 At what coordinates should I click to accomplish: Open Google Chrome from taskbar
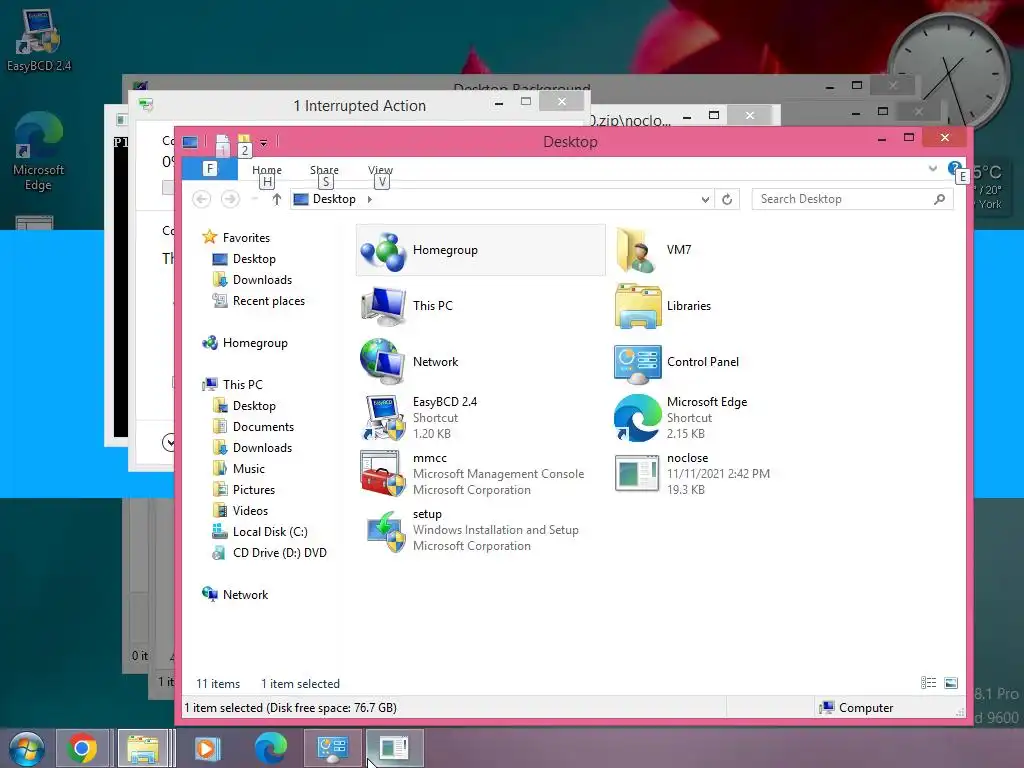(x=82, y=748)
